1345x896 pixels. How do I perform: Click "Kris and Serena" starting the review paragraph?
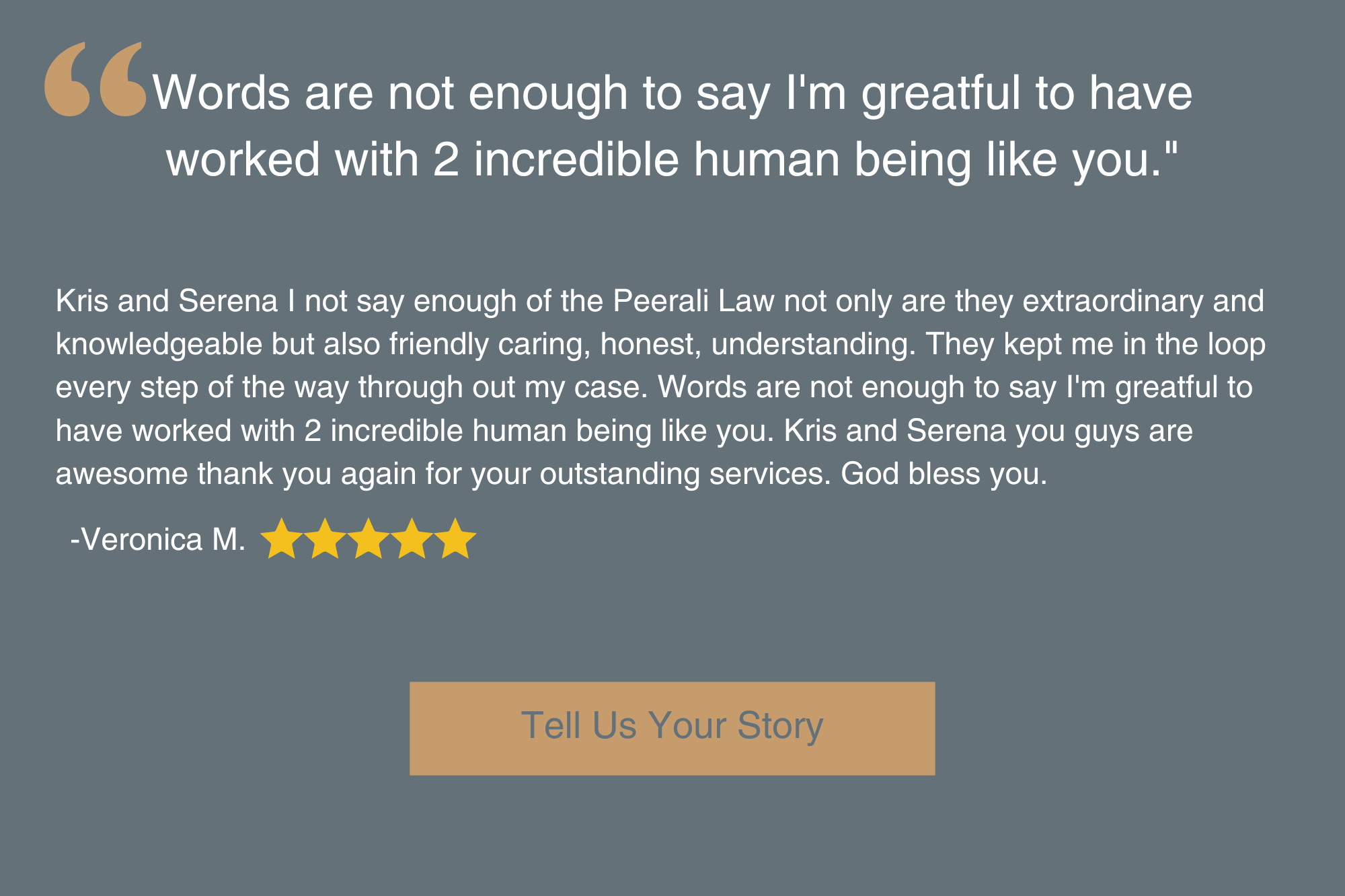point(167,301)
